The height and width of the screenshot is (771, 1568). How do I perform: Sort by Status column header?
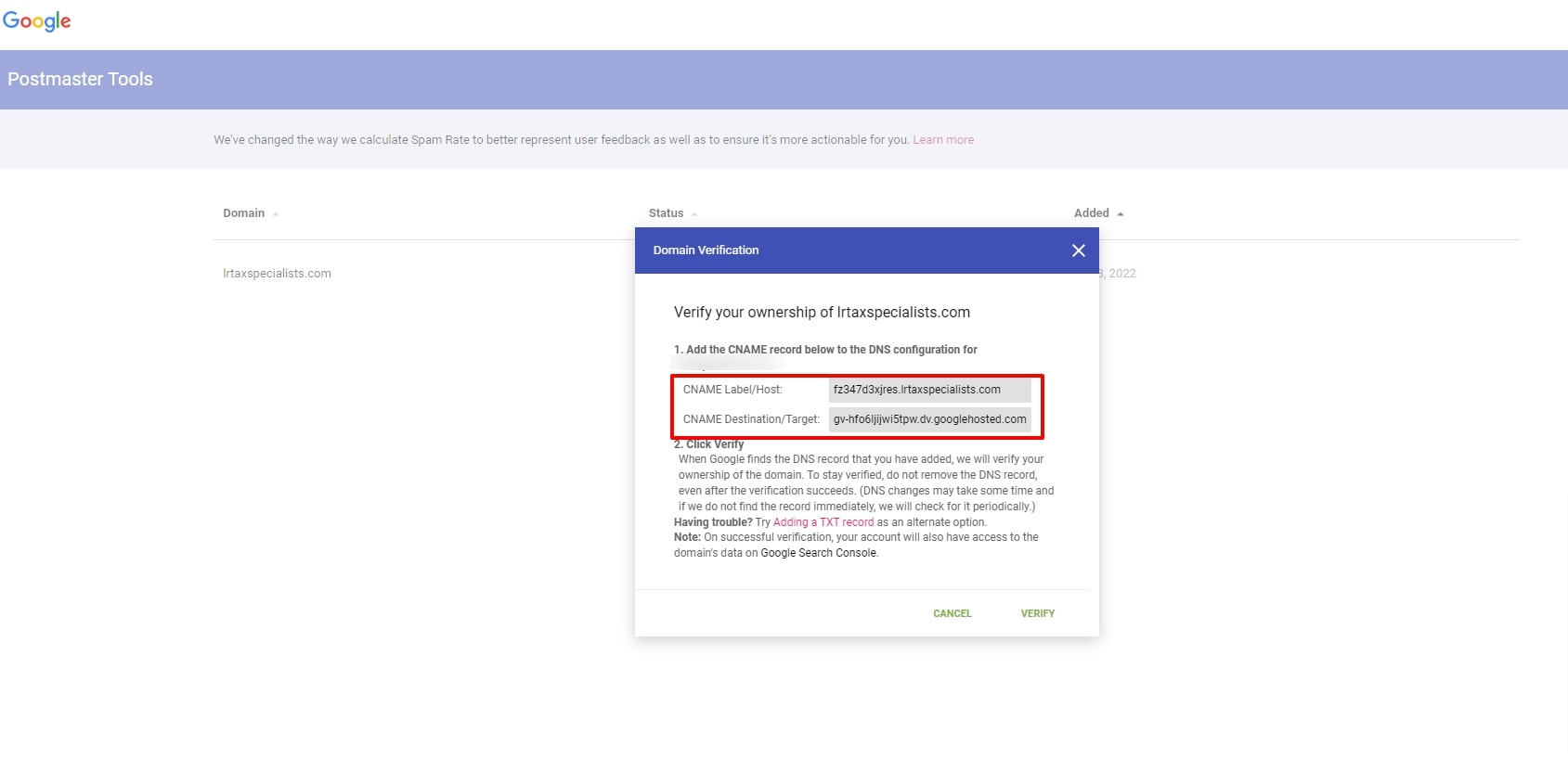tap(672, 213)
